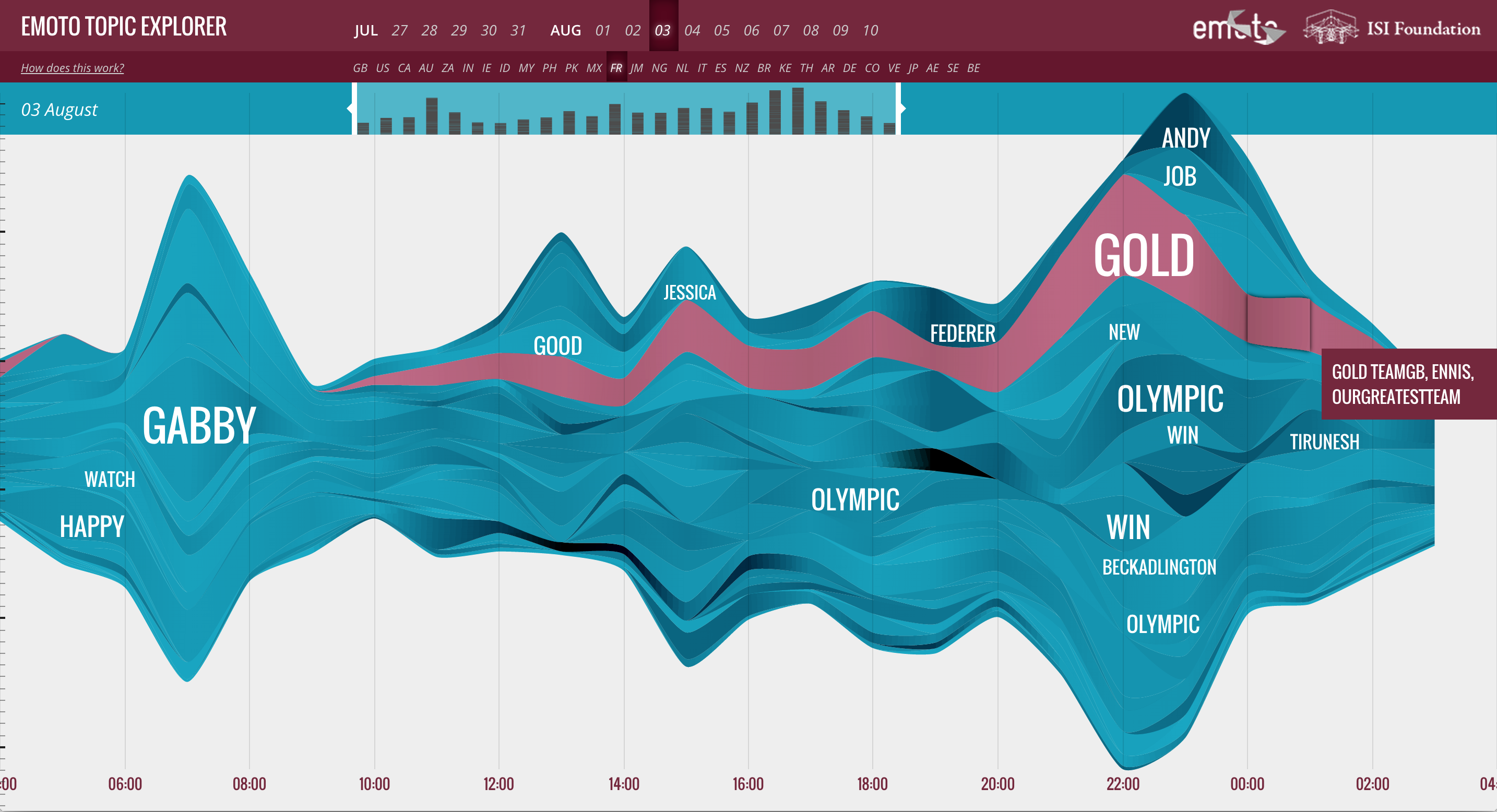Select August 04 in date bar

coord(692,30)
